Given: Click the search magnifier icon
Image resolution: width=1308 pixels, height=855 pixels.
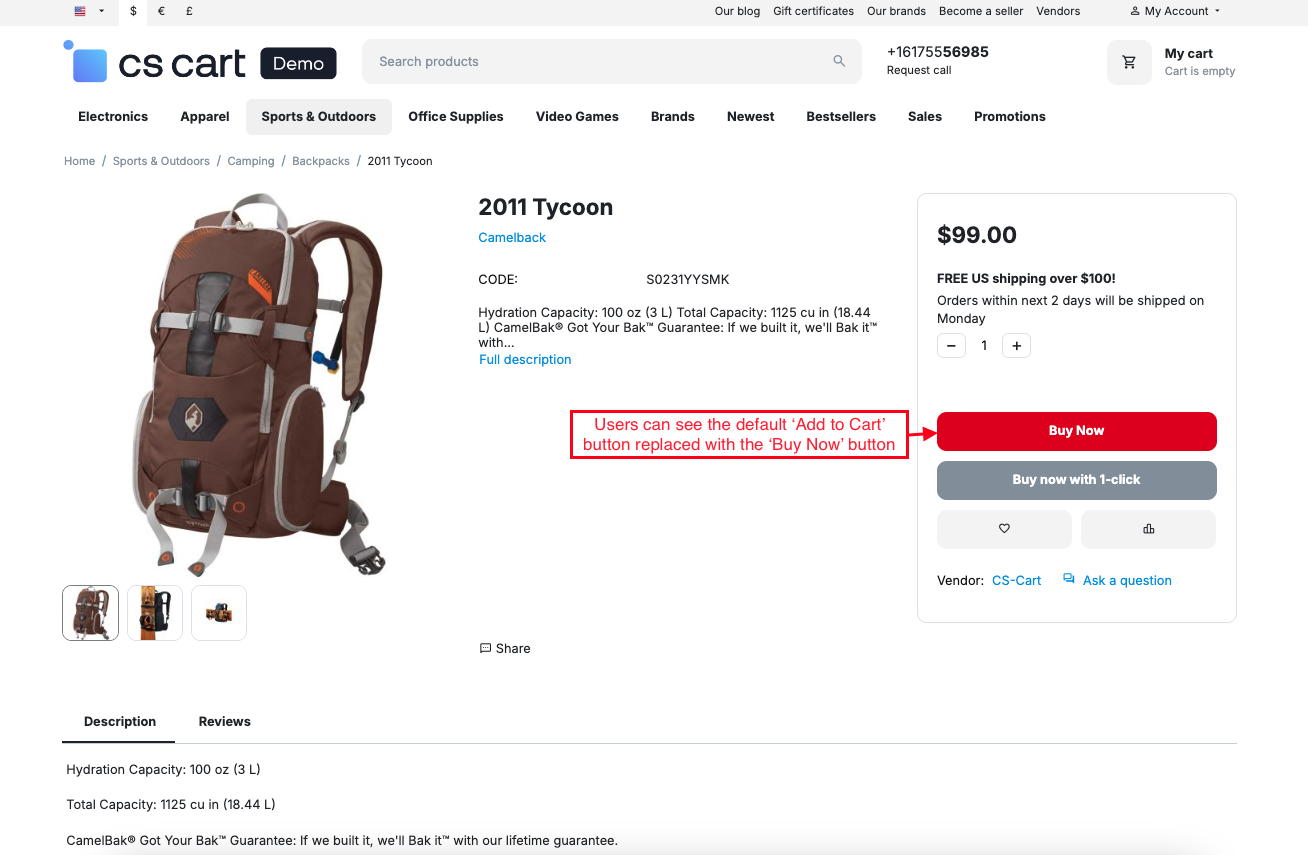Looking at the screenshot, I should click(839, 61).
